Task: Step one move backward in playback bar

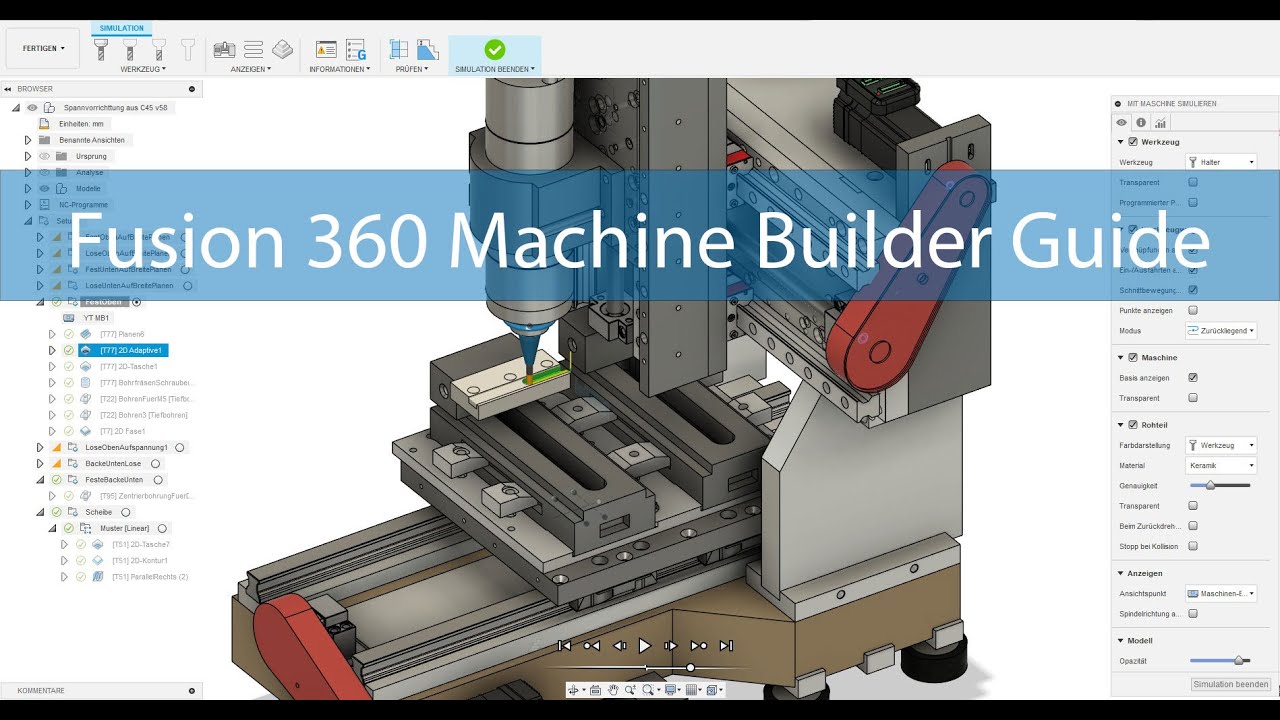Action: coord(619,646)
